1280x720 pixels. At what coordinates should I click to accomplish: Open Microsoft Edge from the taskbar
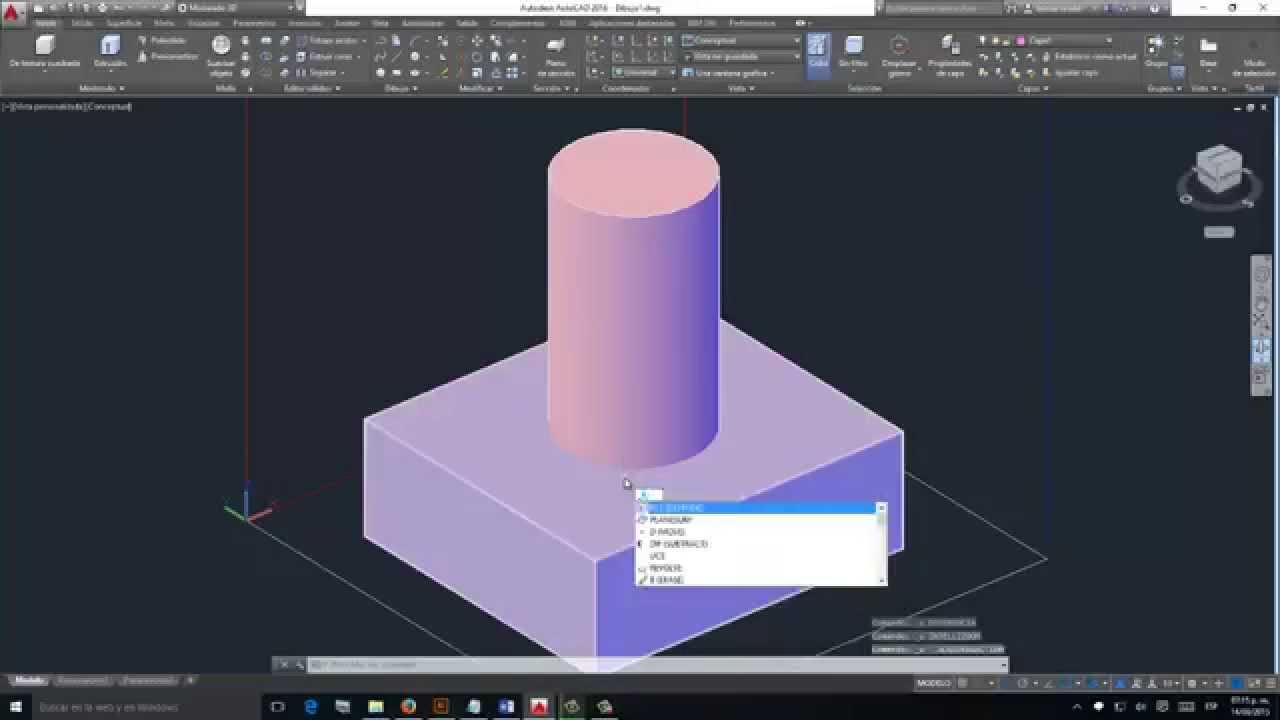[311, 706]
